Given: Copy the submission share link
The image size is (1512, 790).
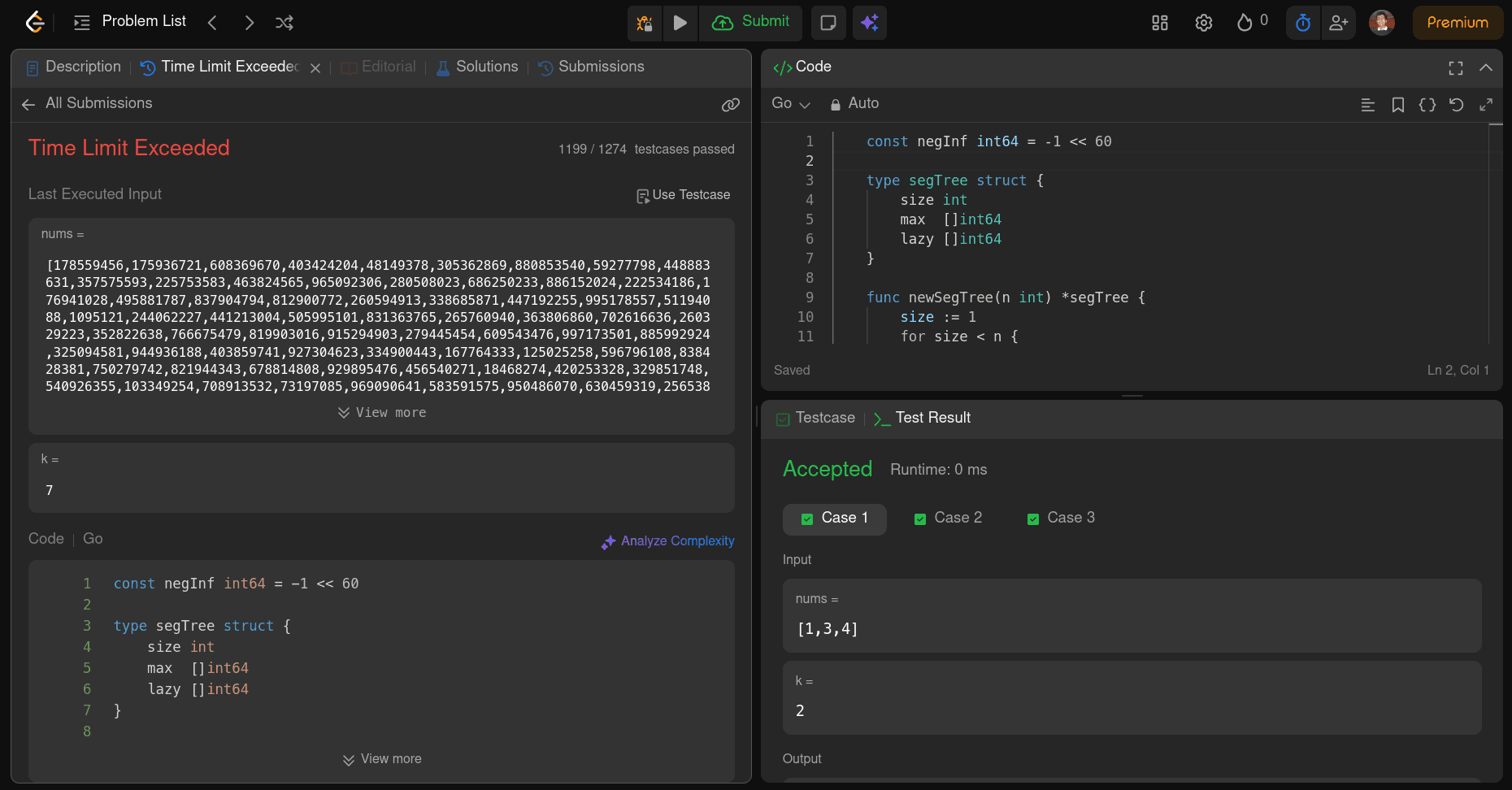Looking at the screenshot, I should point(730,104).
